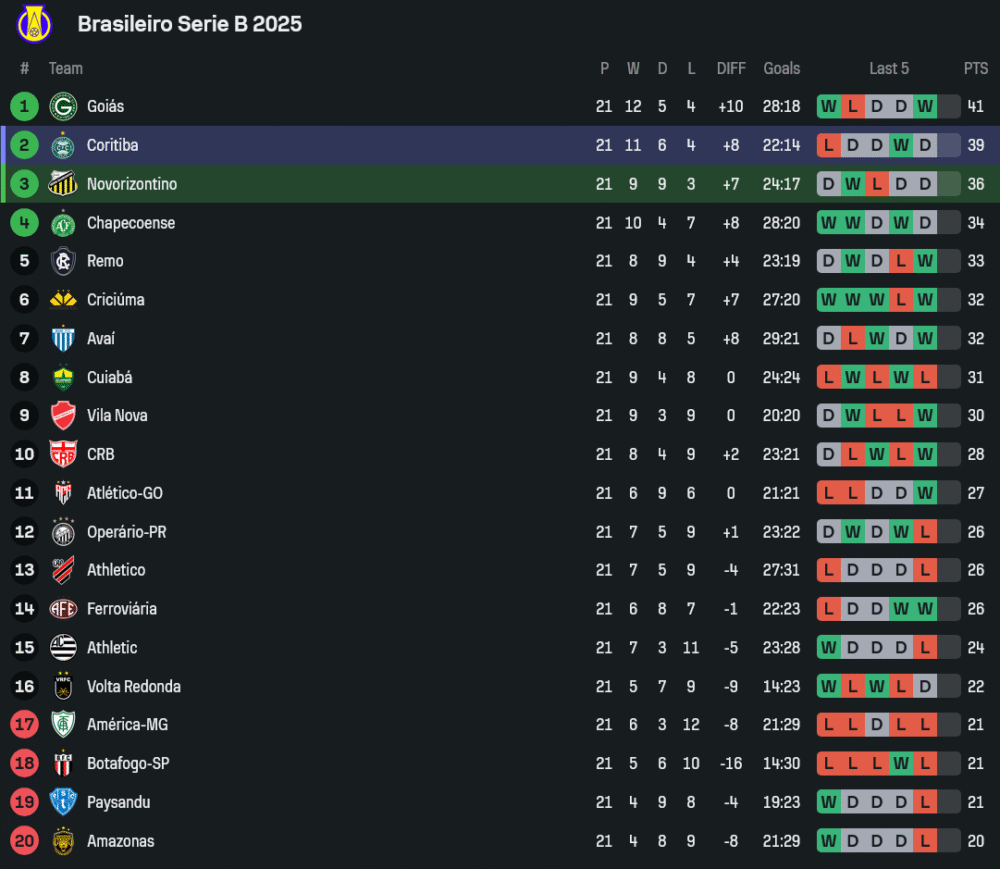The height and width of the screenshot is (869, 1000).
Task: Click the Novorizontino club crest
Action: (63, 184)
